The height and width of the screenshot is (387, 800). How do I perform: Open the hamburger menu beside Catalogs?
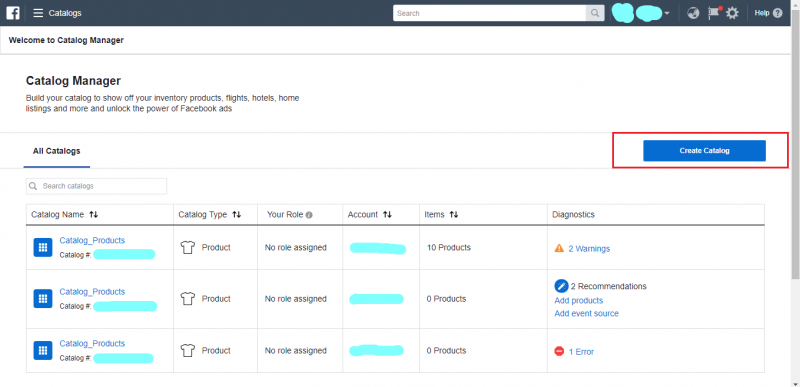tap(38, 13)
